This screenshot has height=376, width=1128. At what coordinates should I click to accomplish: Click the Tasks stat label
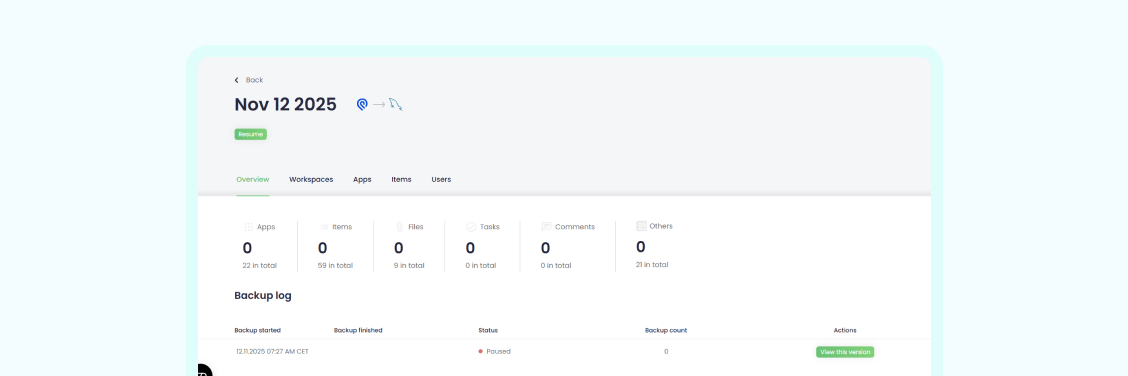click(x=490, y=226)
